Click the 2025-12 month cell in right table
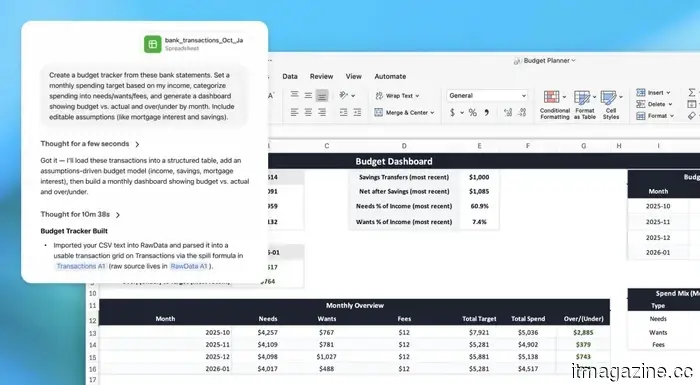 pyautogui.click(x=658, y=238)
